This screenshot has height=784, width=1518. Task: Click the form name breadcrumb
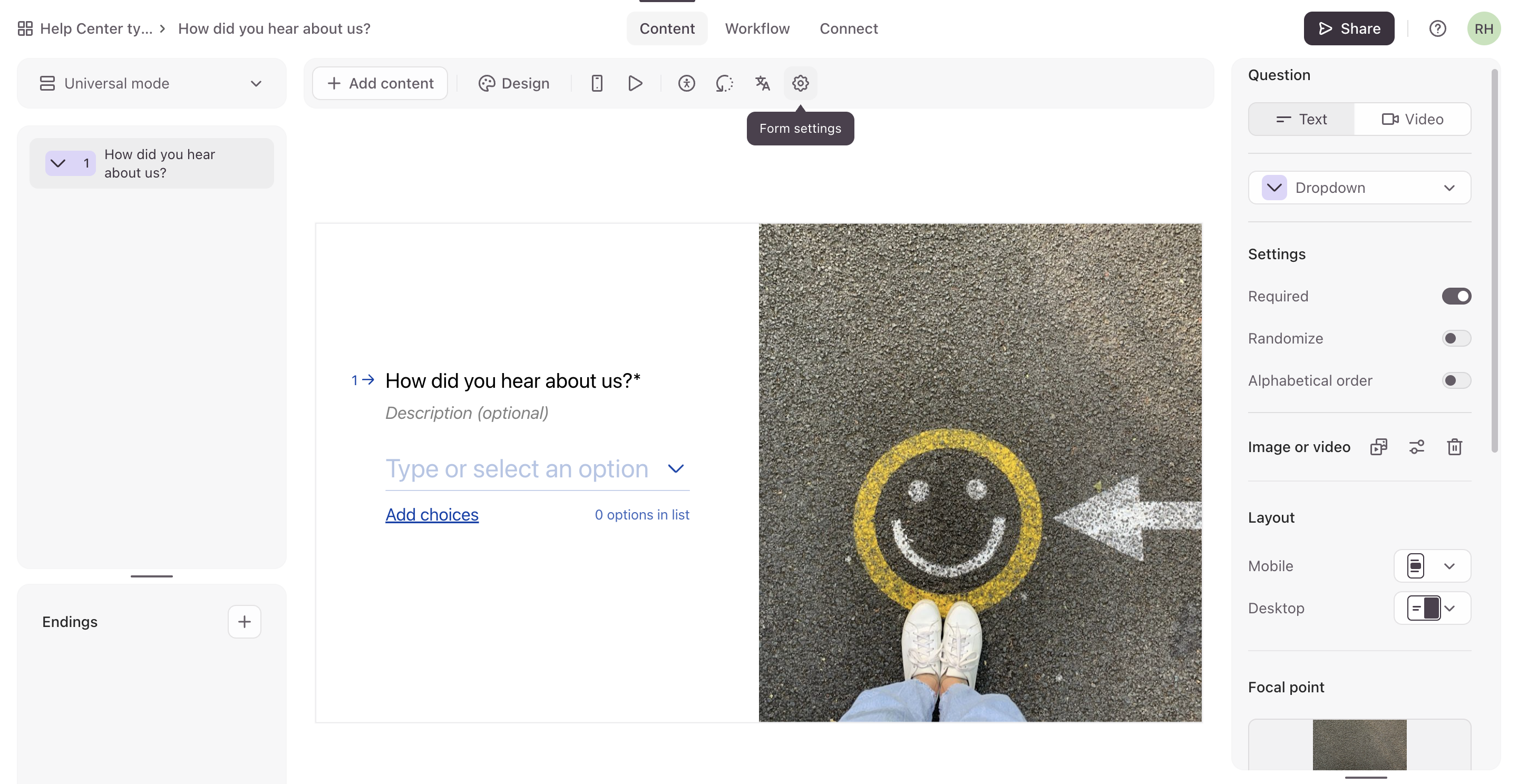274,28
